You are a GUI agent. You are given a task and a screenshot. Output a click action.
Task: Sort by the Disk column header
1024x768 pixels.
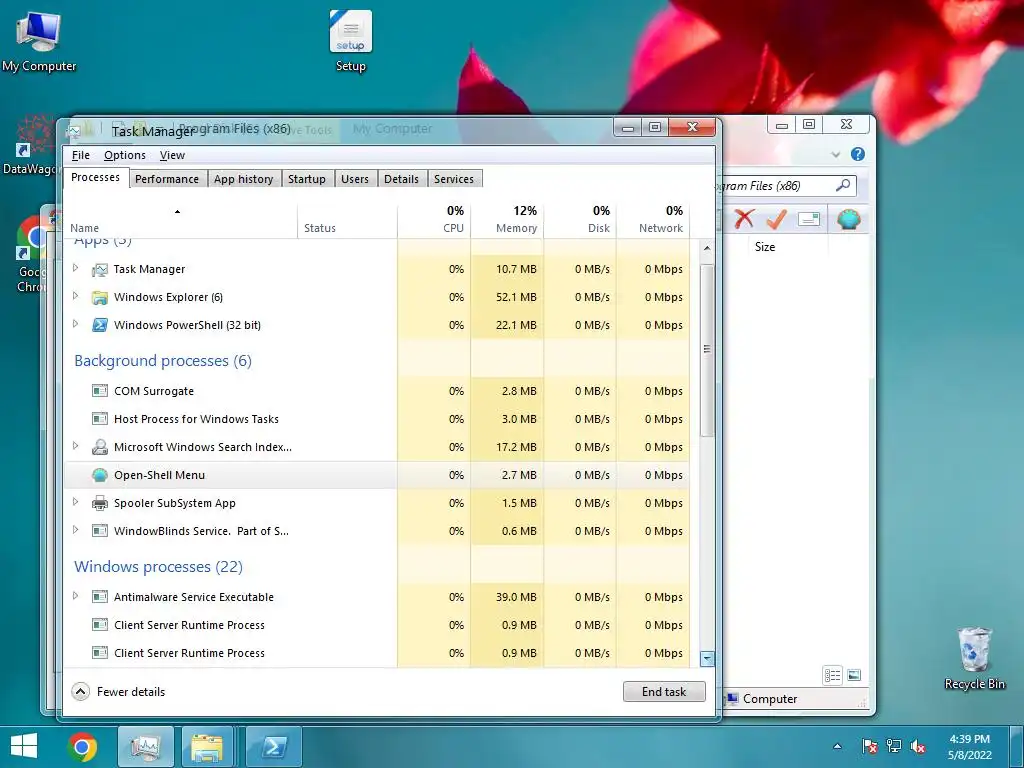[x=580, y=221]
